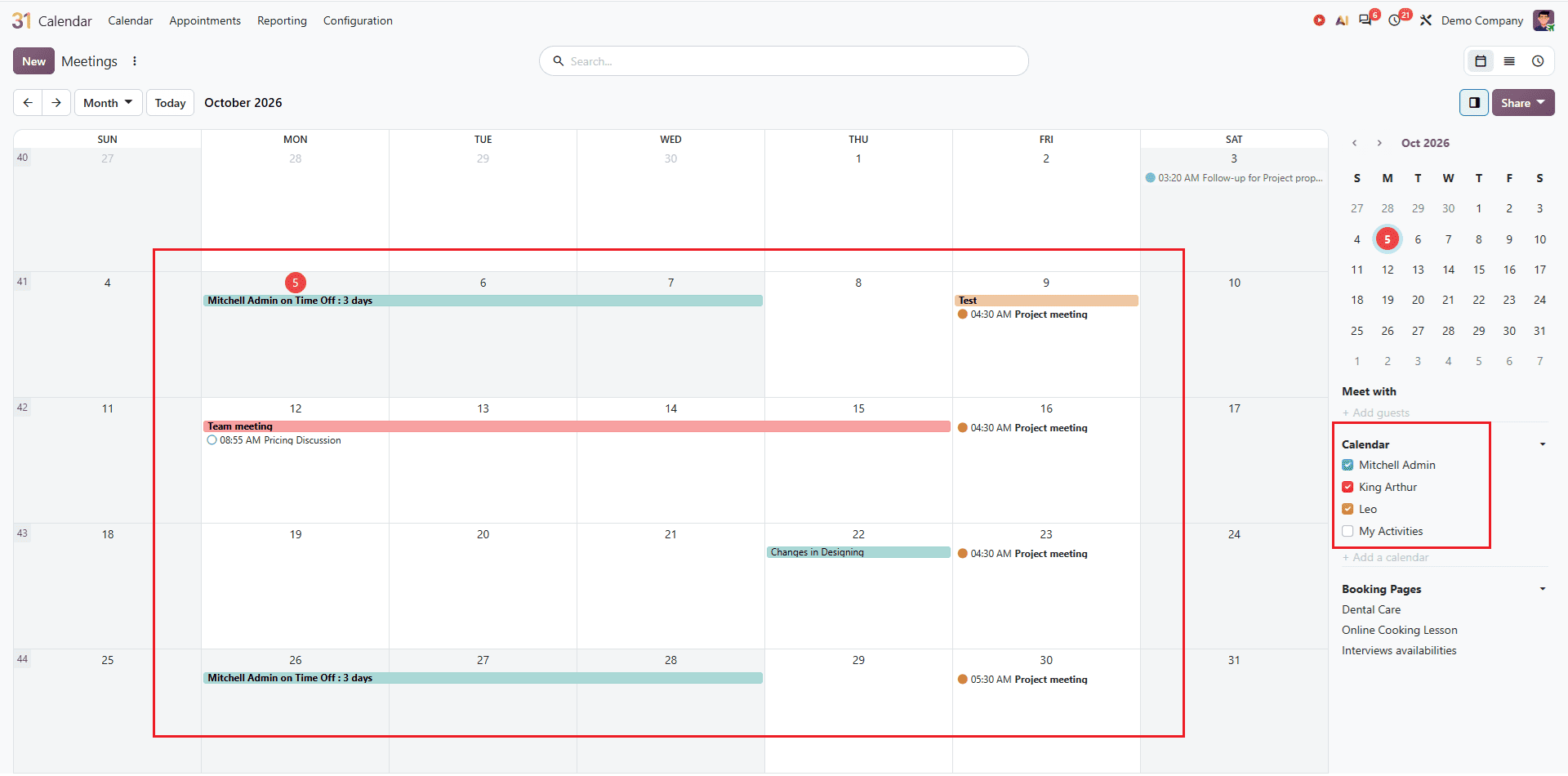Uncheck King Arthur calendar checkbox

(x=1347, y=487)
